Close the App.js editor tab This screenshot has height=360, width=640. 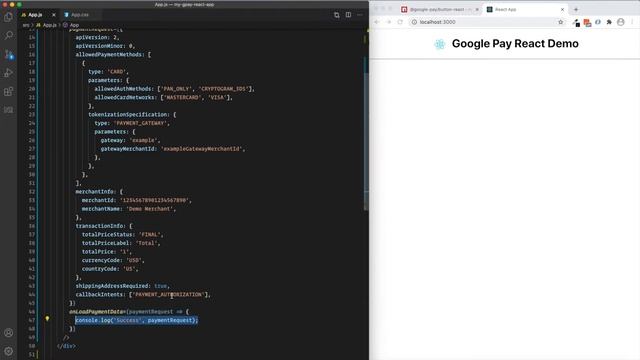(53, 15)
